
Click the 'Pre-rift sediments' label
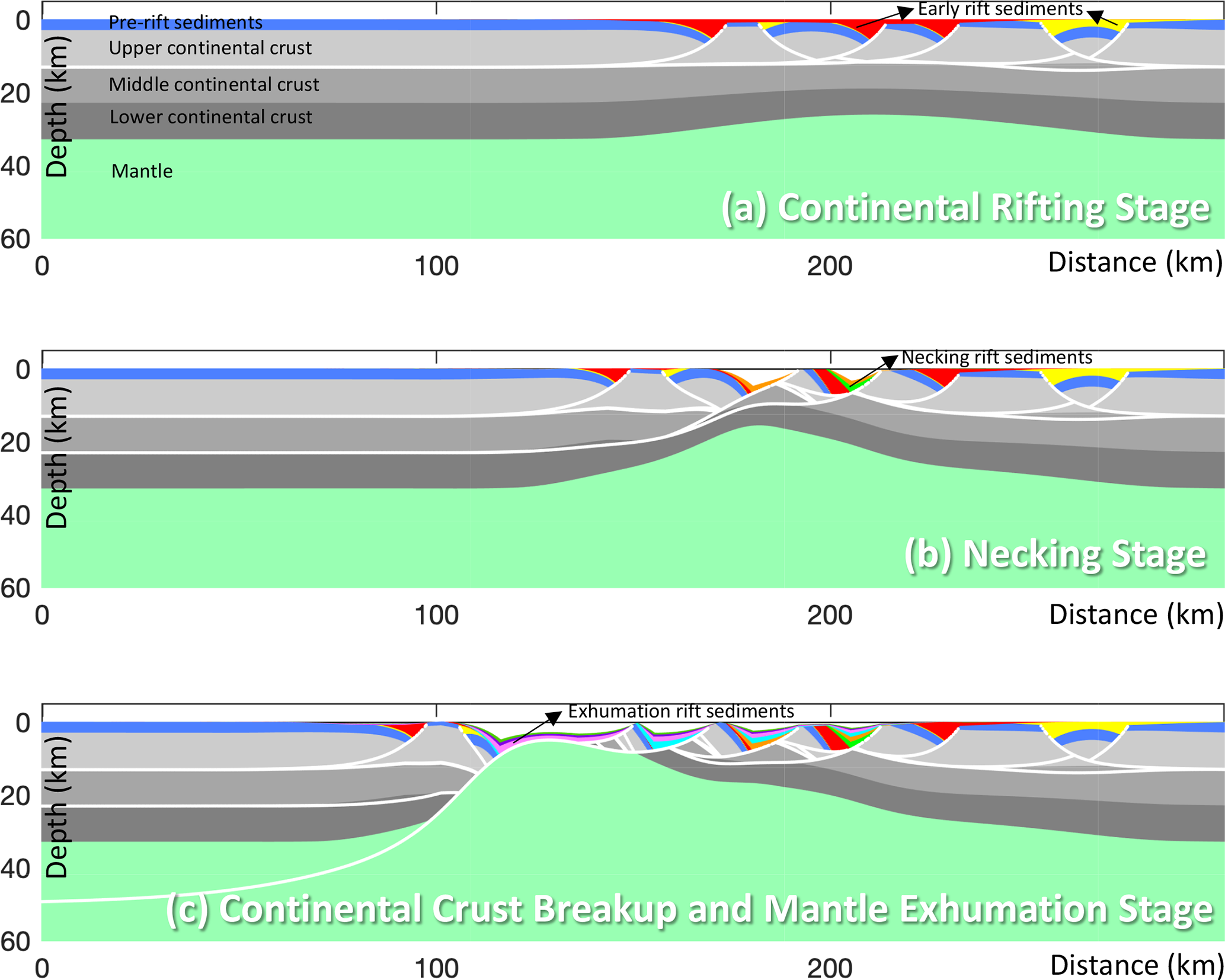click(x=185, y=23)
